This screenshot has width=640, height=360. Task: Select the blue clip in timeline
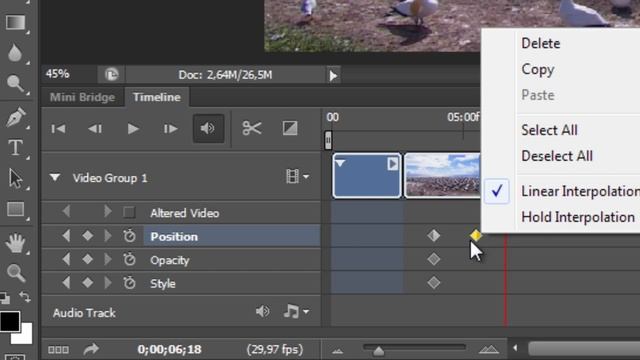[x=367, y=176]
